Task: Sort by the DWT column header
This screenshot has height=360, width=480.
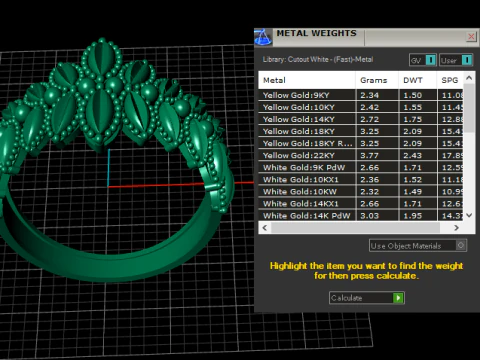Action: [417, 80]
